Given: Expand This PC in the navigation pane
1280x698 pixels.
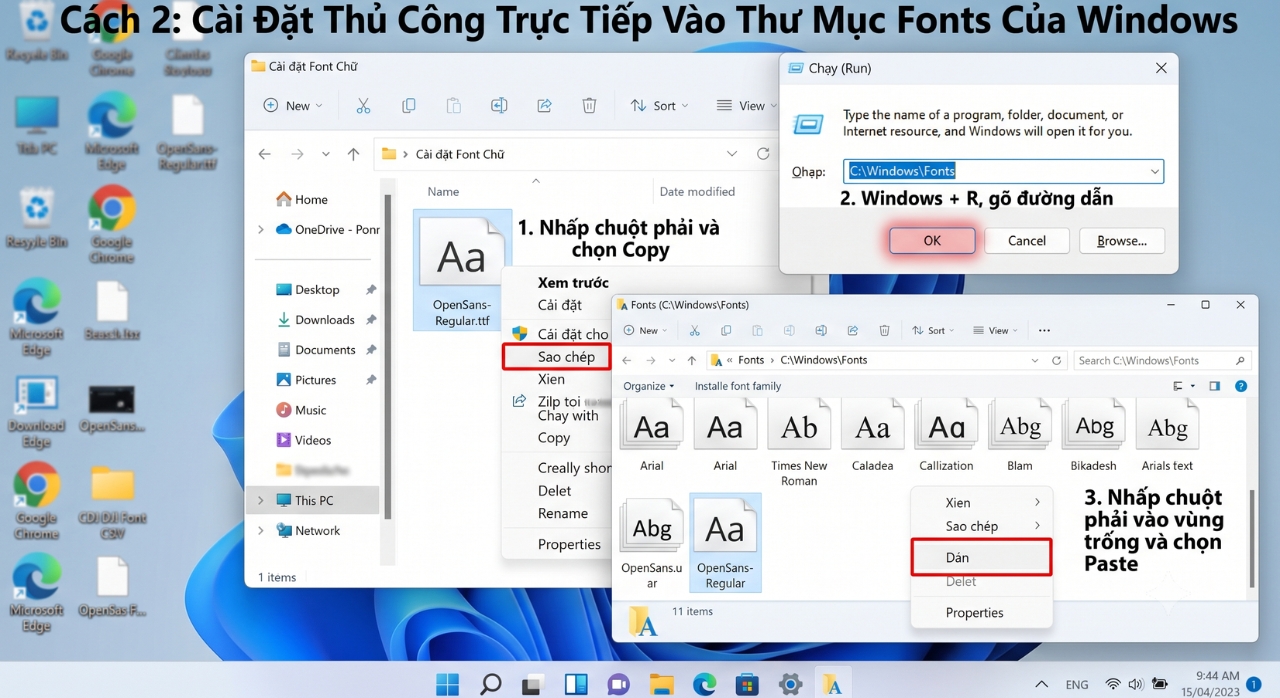Looking at the screenshot, I should click(261, 500).
